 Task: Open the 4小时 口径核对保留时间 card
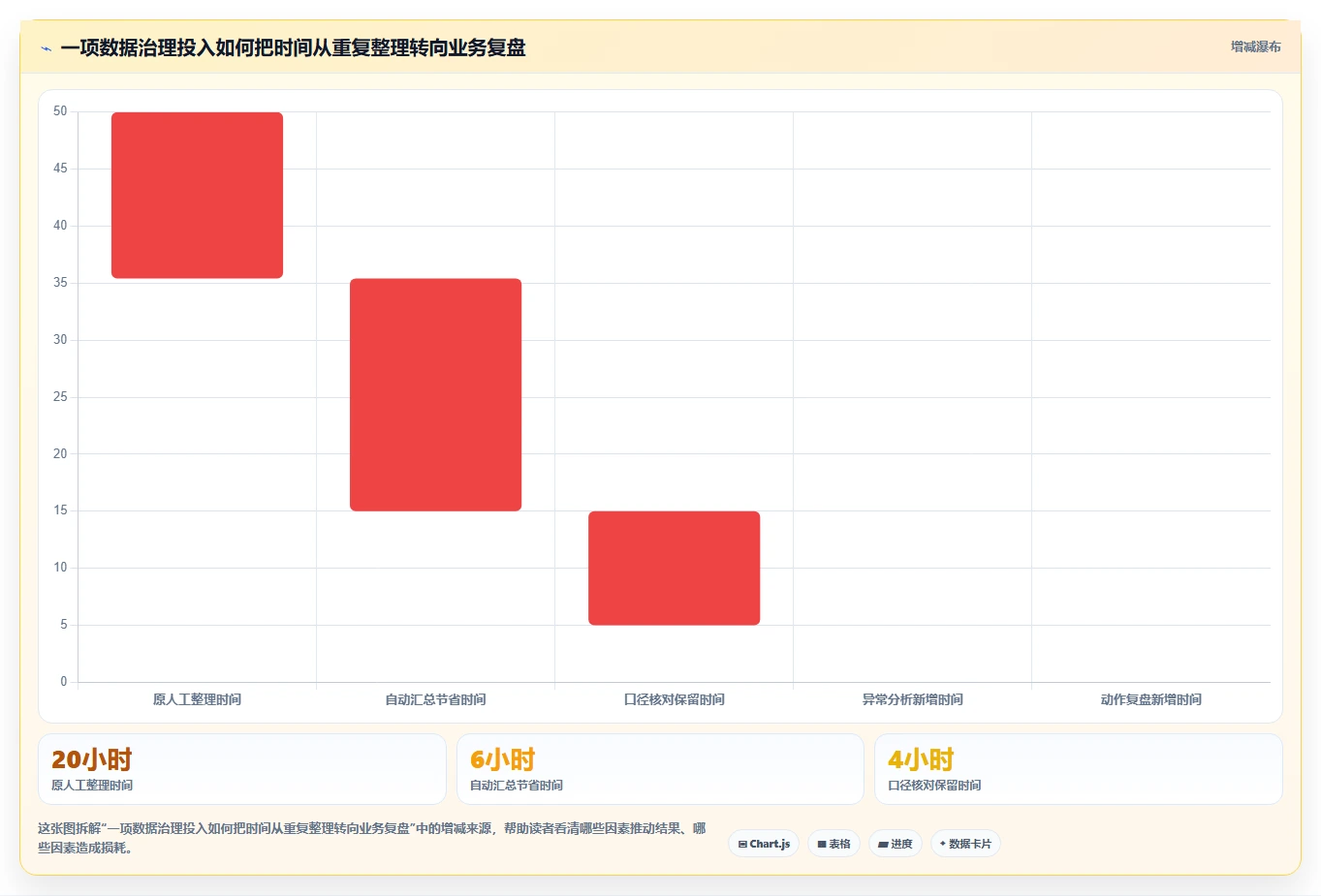tap(1079, 769)
